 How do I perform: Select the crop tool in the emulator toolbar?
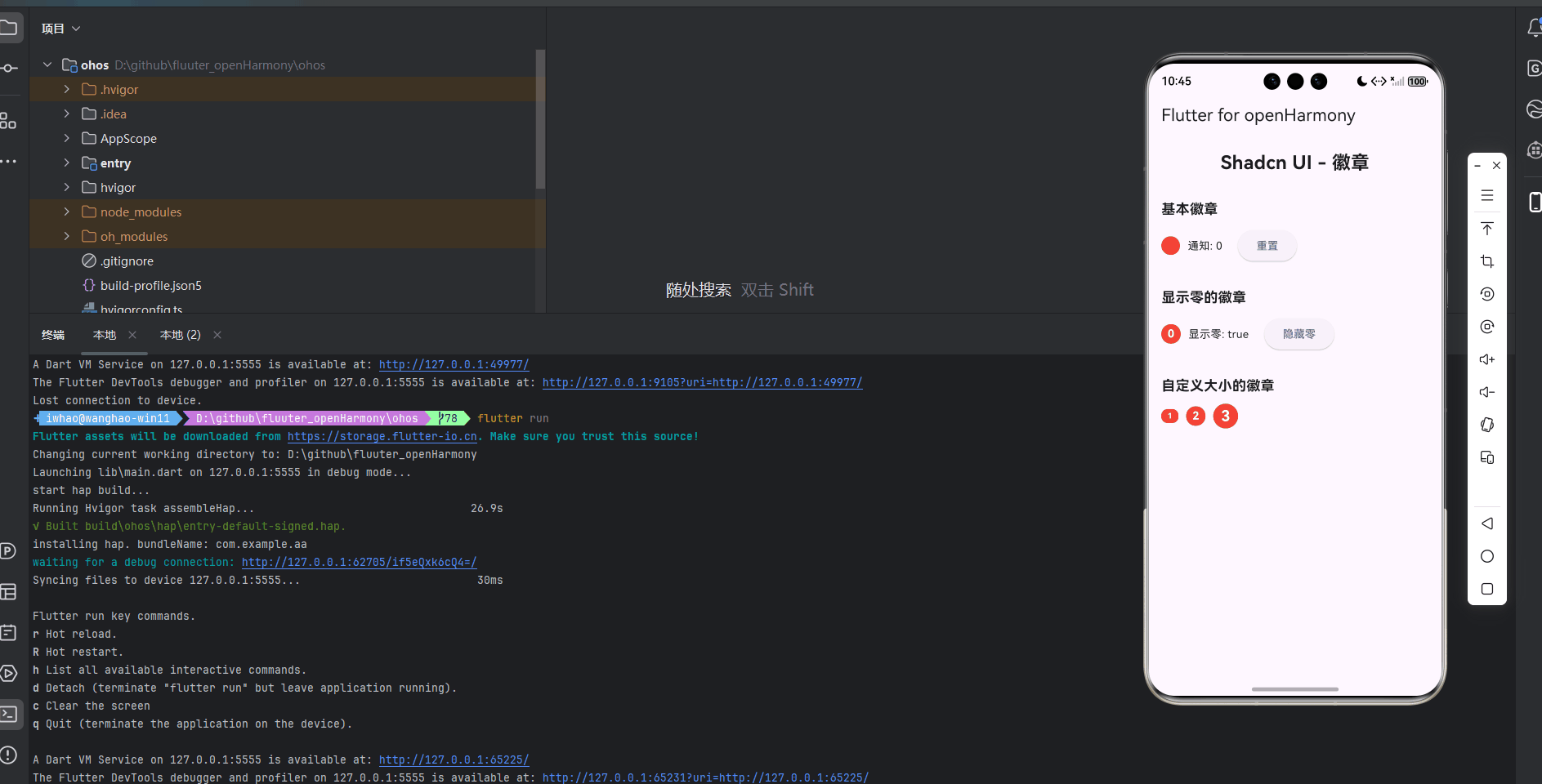pos(1487,261)
